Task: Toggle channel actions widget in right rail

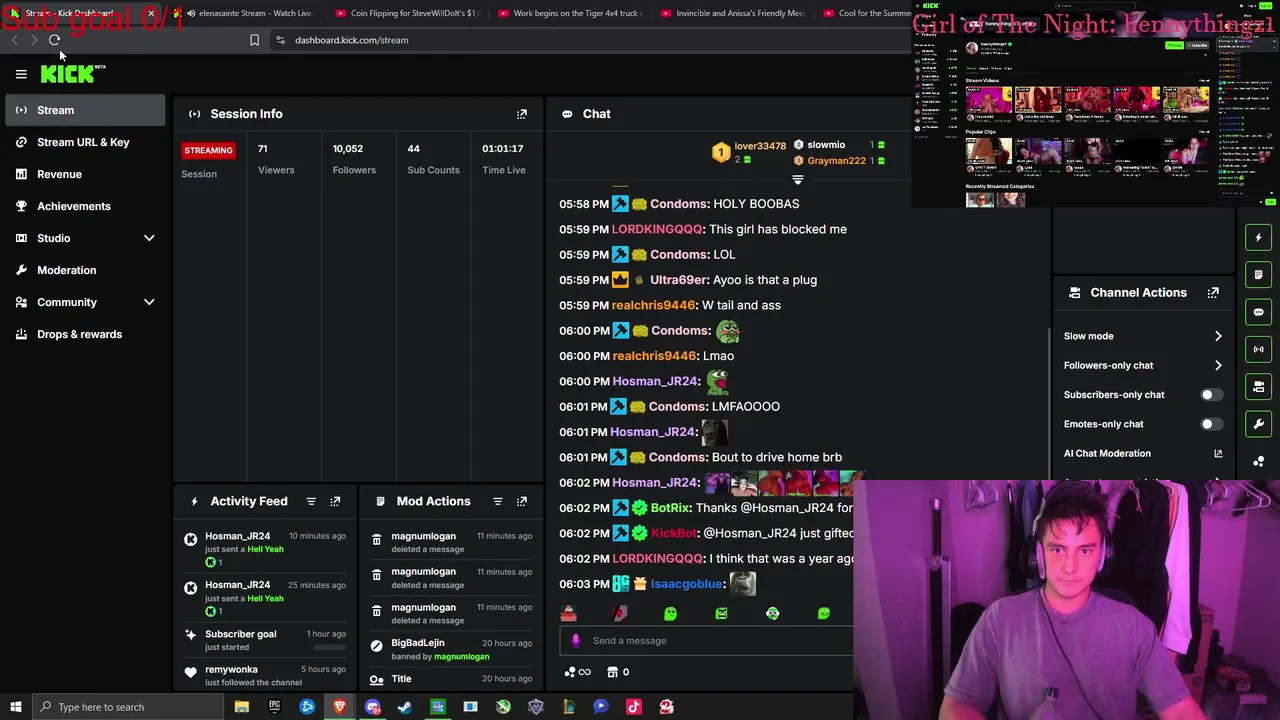Action: 1259,387
